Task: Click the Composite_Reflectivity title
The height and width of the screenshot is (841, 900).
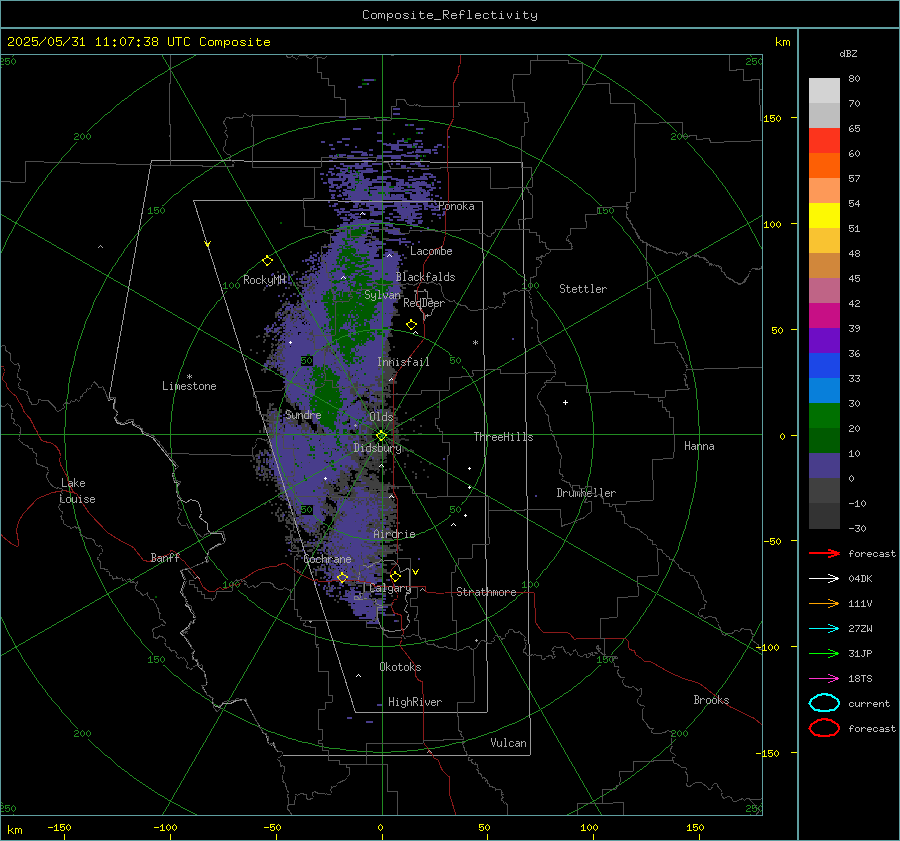Action: coord(449,15)
